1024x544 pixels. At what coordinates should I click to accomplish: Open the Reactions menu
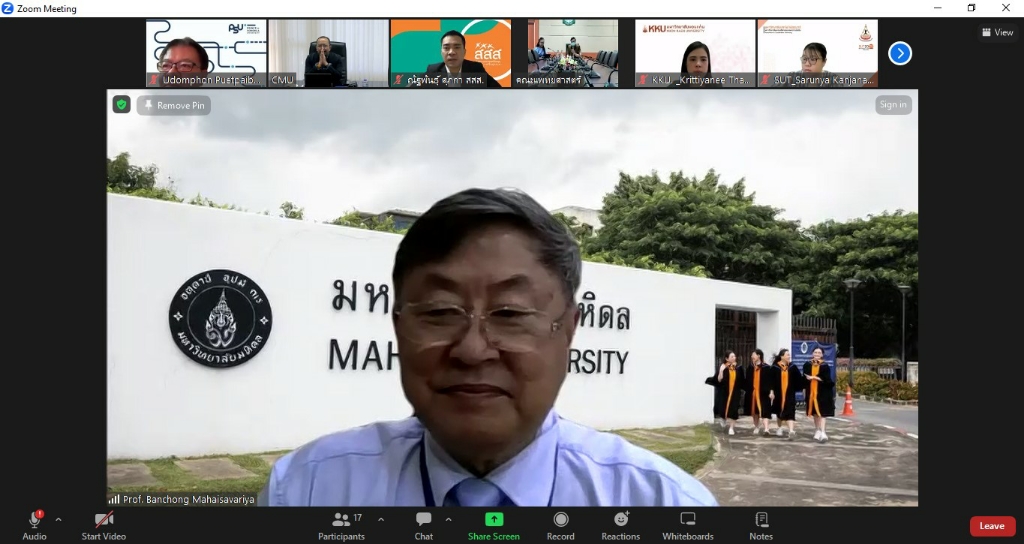point(620,525)
